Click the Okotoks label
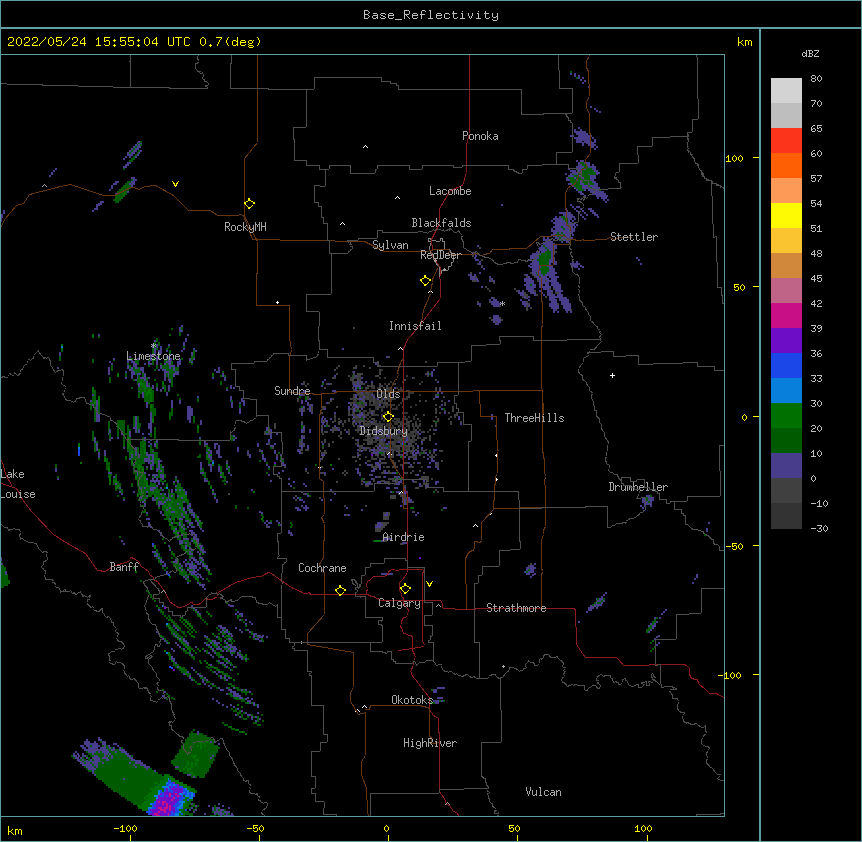Viewport: 862px width, 842px height. [412, 700]
